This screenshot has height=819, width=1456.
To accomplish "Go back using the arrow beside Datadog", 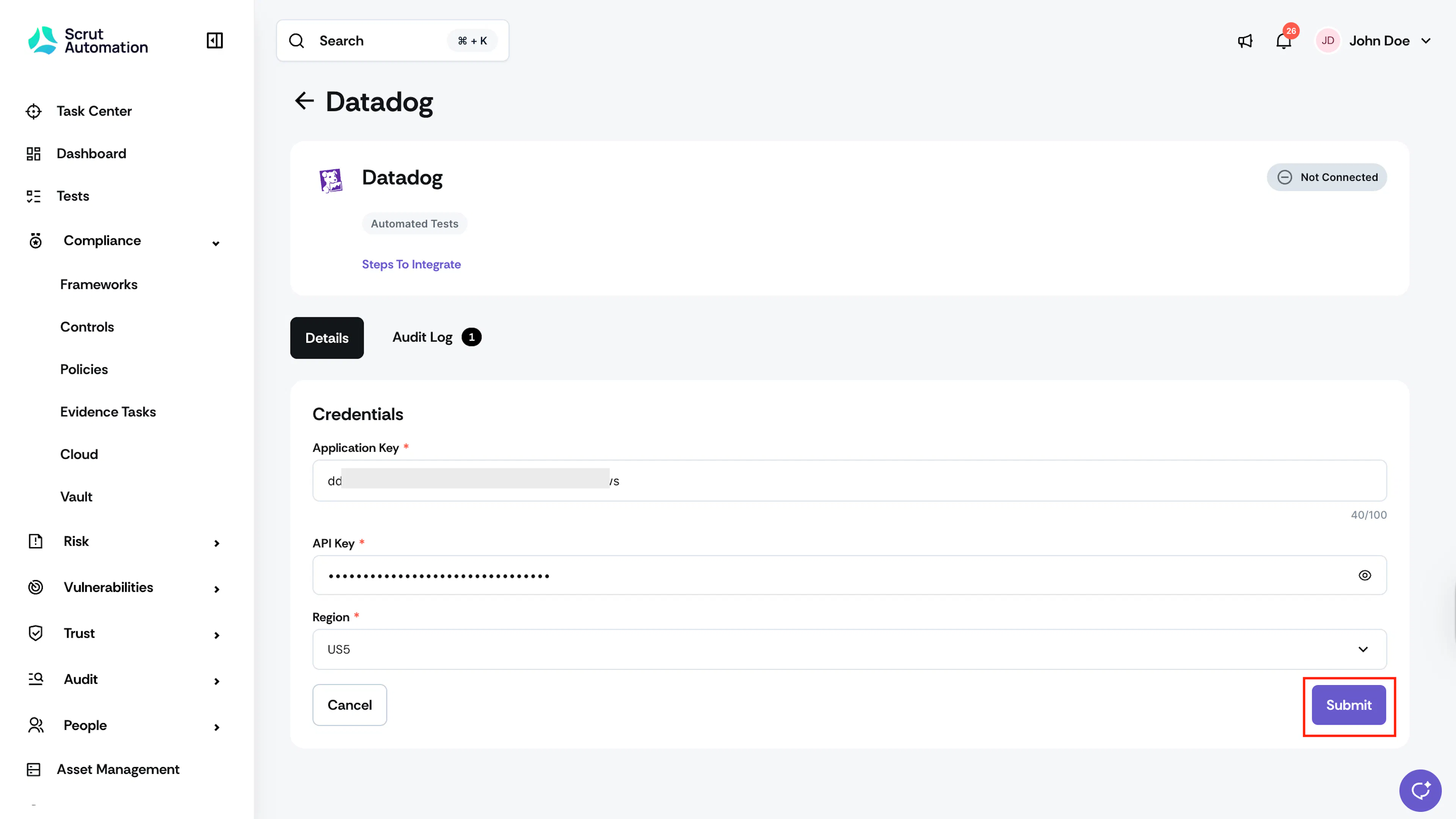I will pyautogui.click(x=304, y=101).
